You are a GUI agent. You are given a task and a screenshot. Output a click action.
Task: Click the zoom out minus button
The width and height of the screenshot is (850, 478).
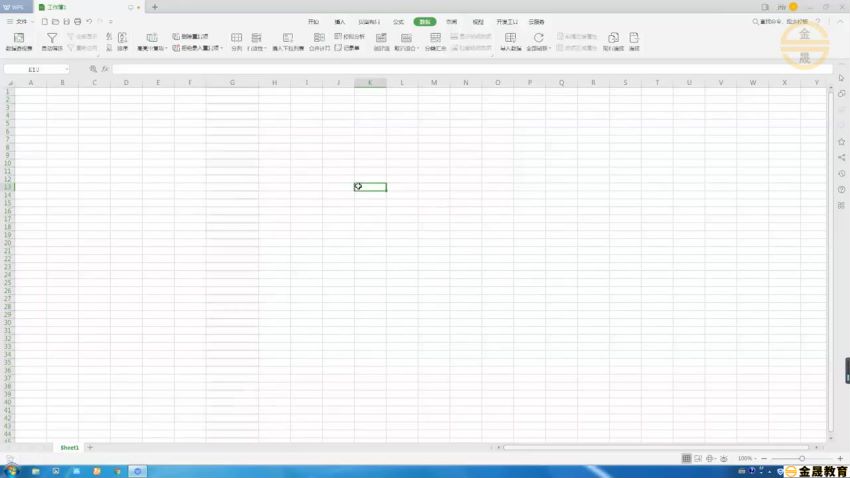[x=764, y=458]
